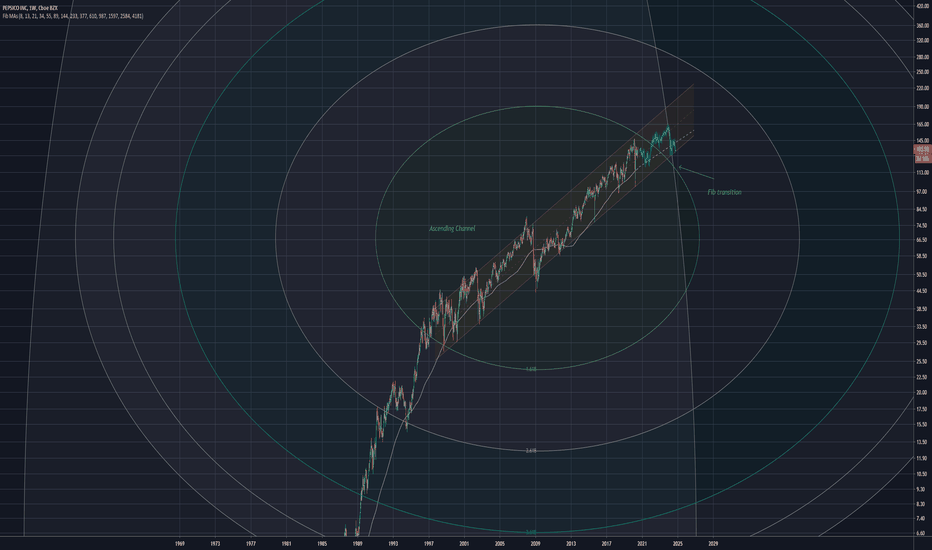Click the 1969 time axis label
The height and width of the screenshot is (550, 932).
tap(180, 543)
